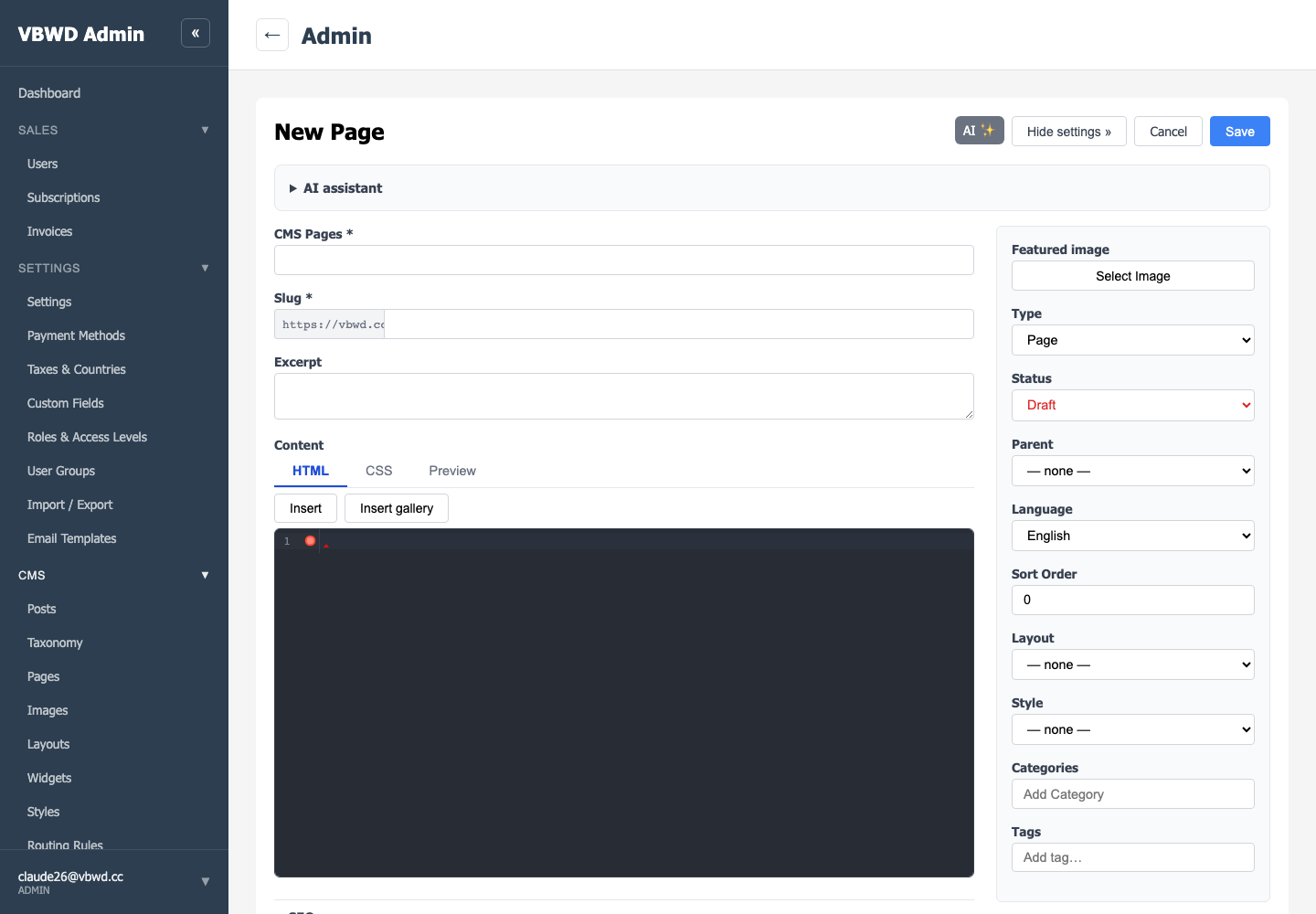Open the AI sparkle button
The image size is (1316, 914).
[980, 131]
